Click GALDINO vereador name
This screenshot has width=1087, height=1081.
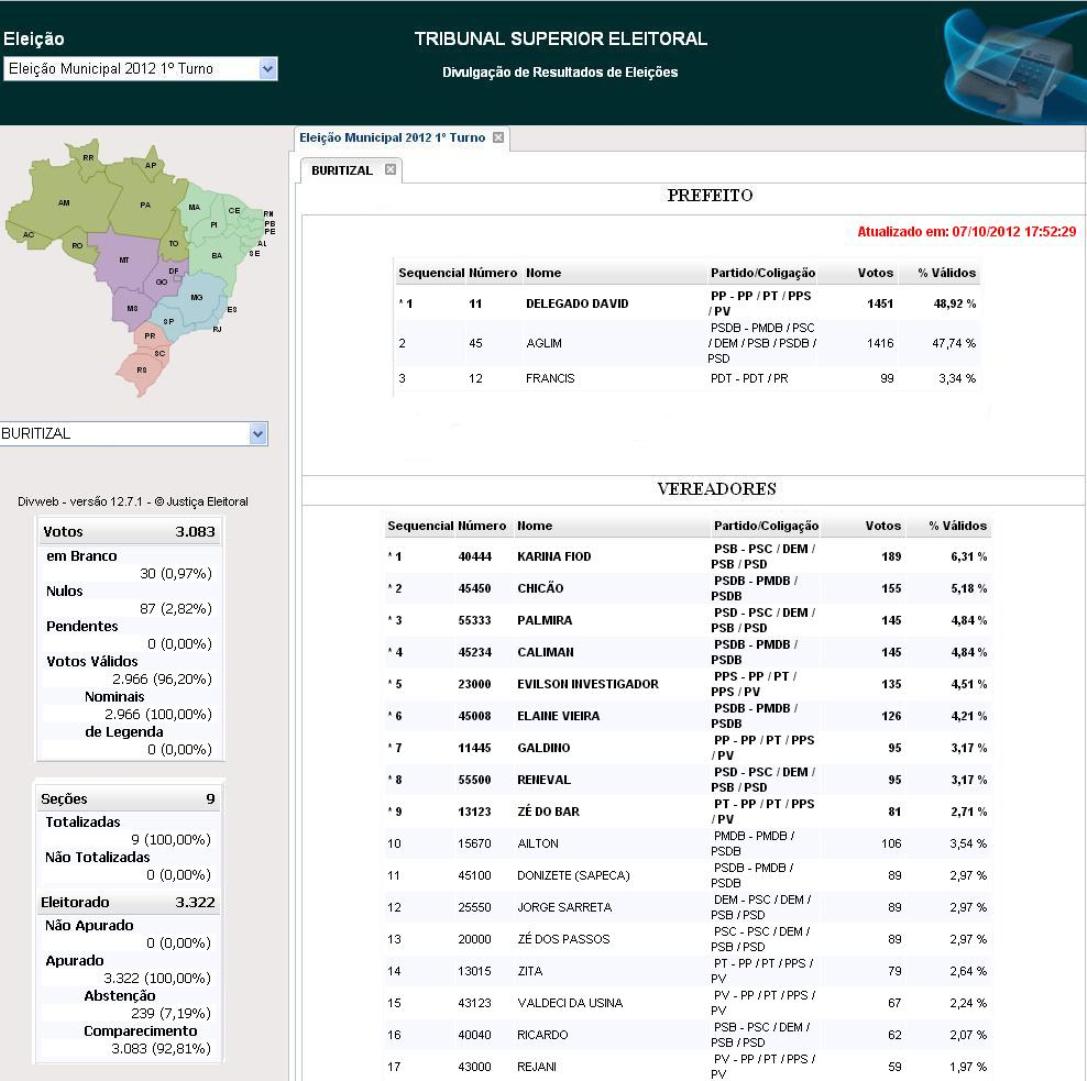(544, 747)
